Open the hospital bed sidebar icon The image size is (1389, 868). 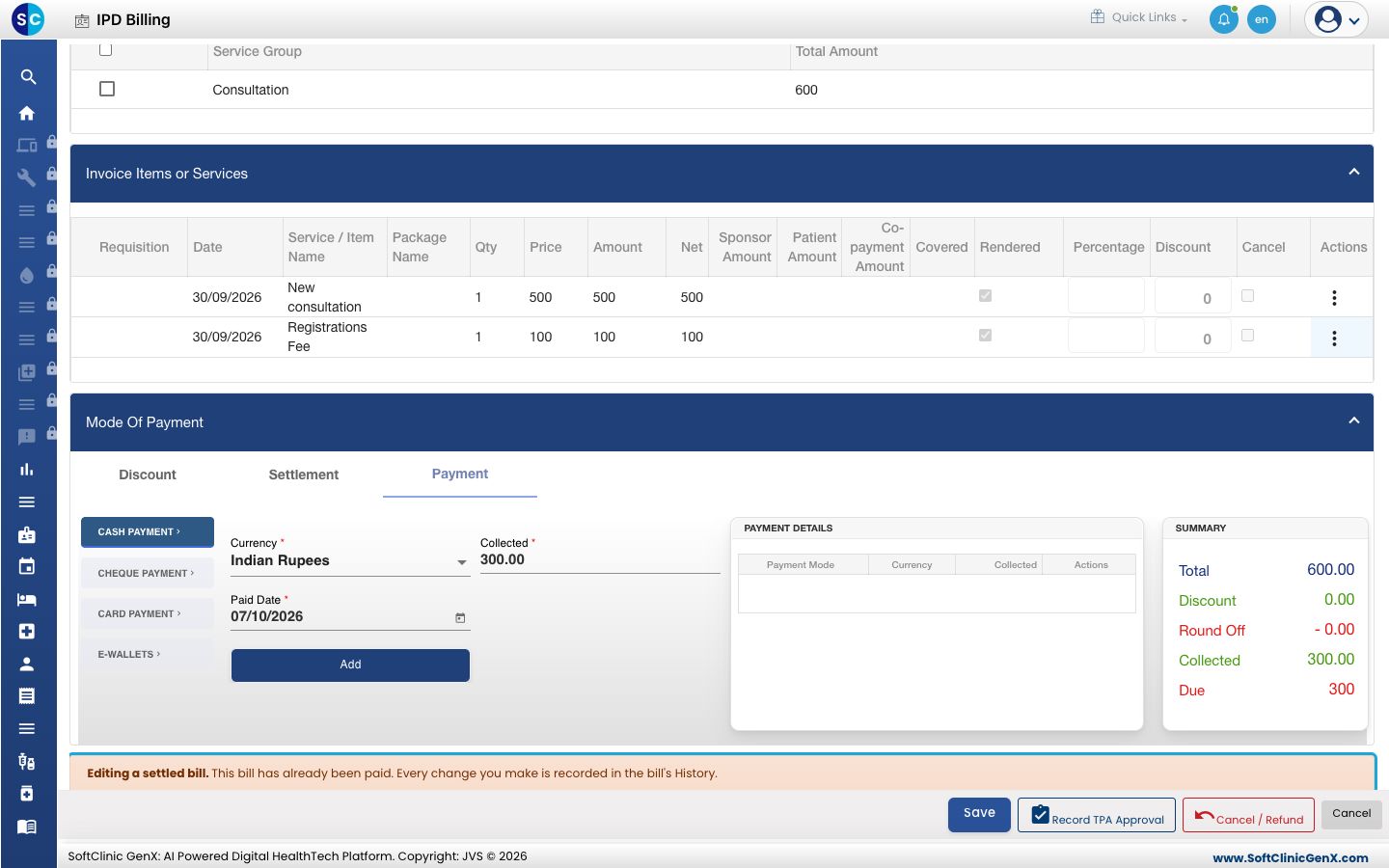pyautogui.click(x=27, y=599)
